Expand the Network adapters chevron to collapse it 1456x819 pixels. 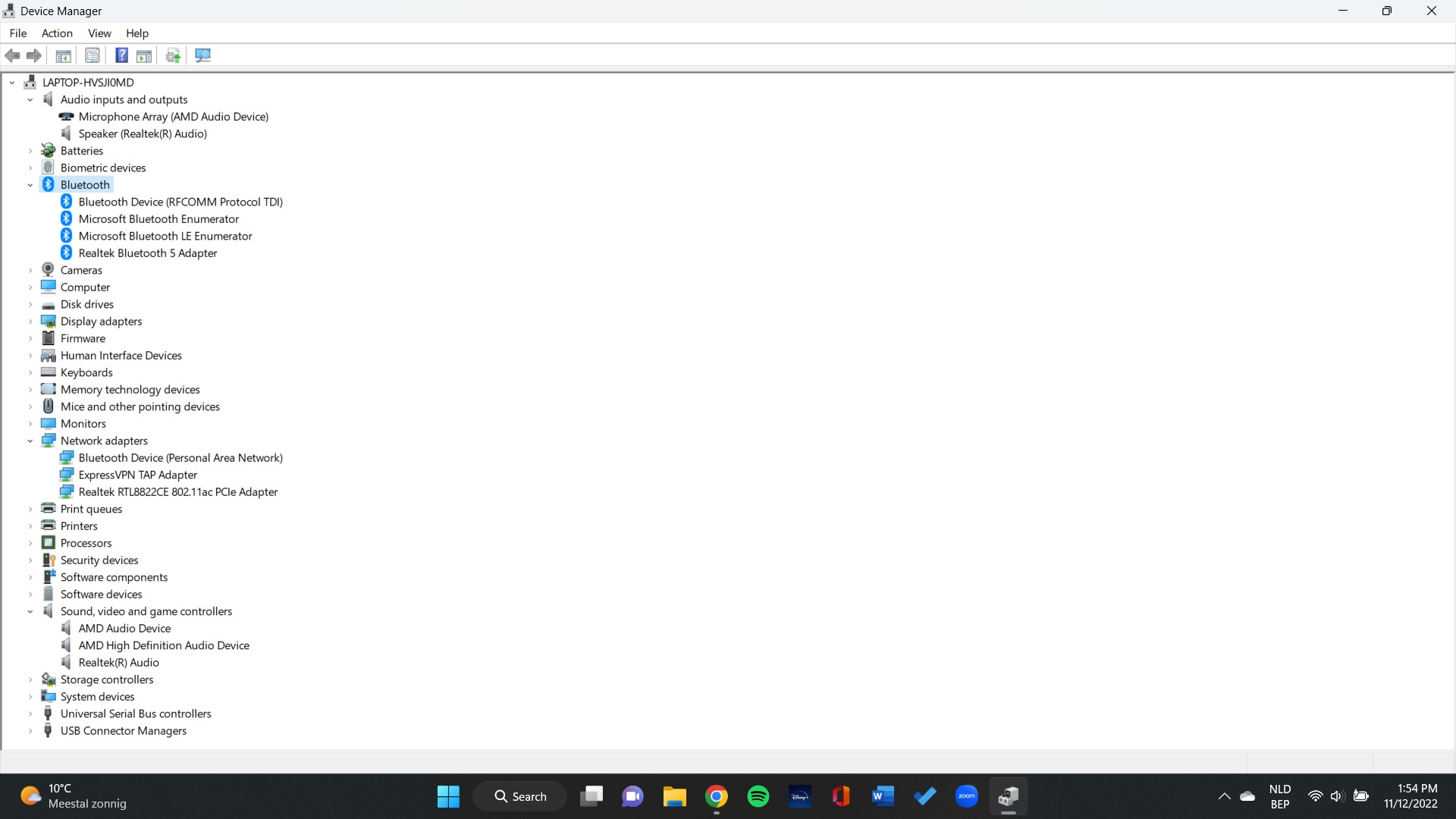pyautogui.click(x=30, y=441)
